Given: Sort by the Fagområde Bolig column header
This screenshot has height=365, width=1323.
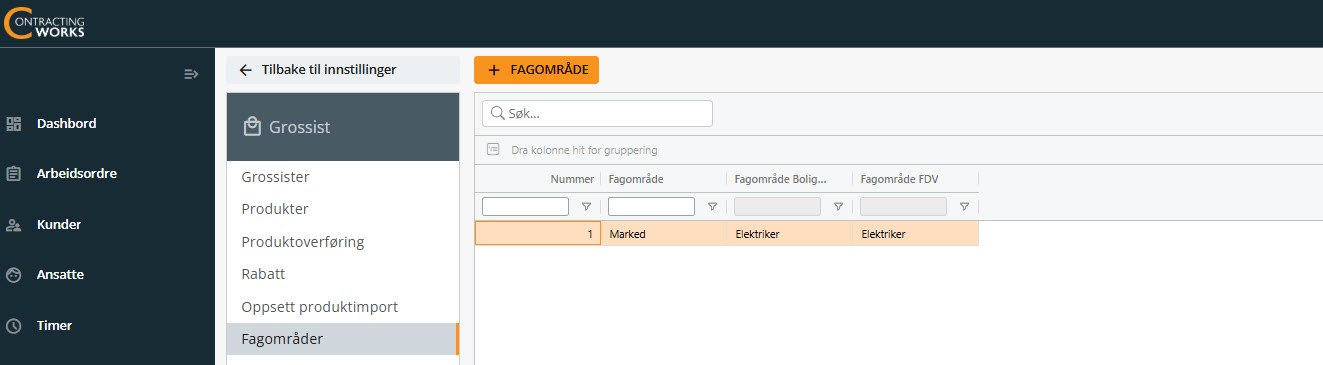Looking at the screenshot, I should pyautogui.click(x=789, y=179).
